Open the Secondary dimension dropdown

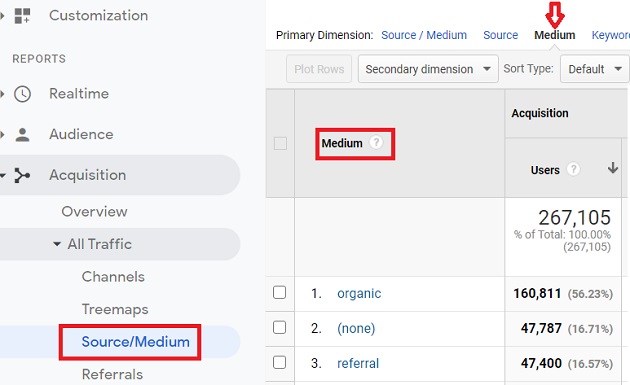point(428,69)
